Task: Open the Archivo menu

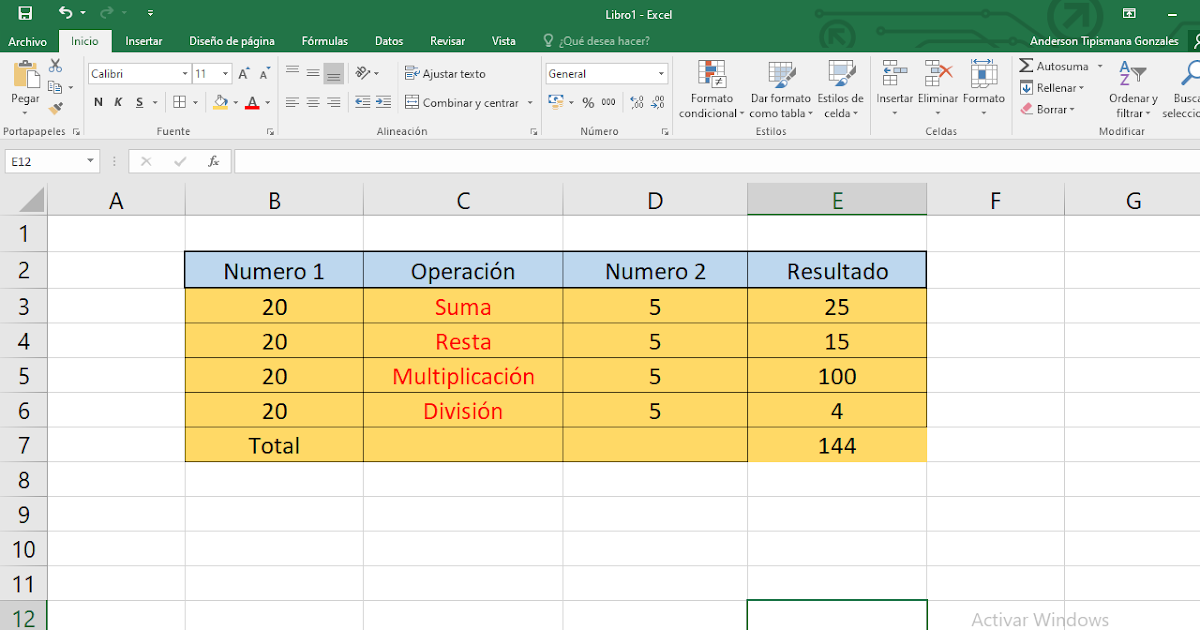Action: 28,41
